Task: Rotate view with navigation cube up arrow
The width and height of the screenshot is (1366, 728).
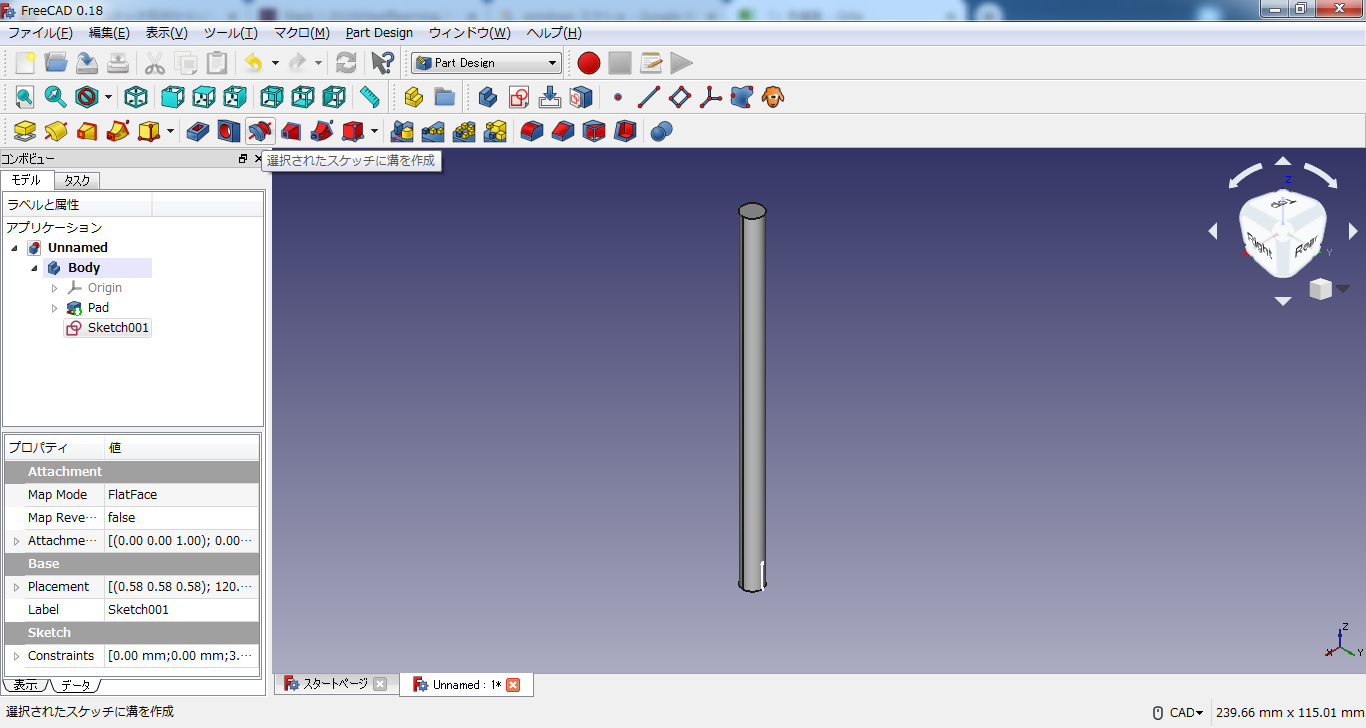Action: (1283, 161)
